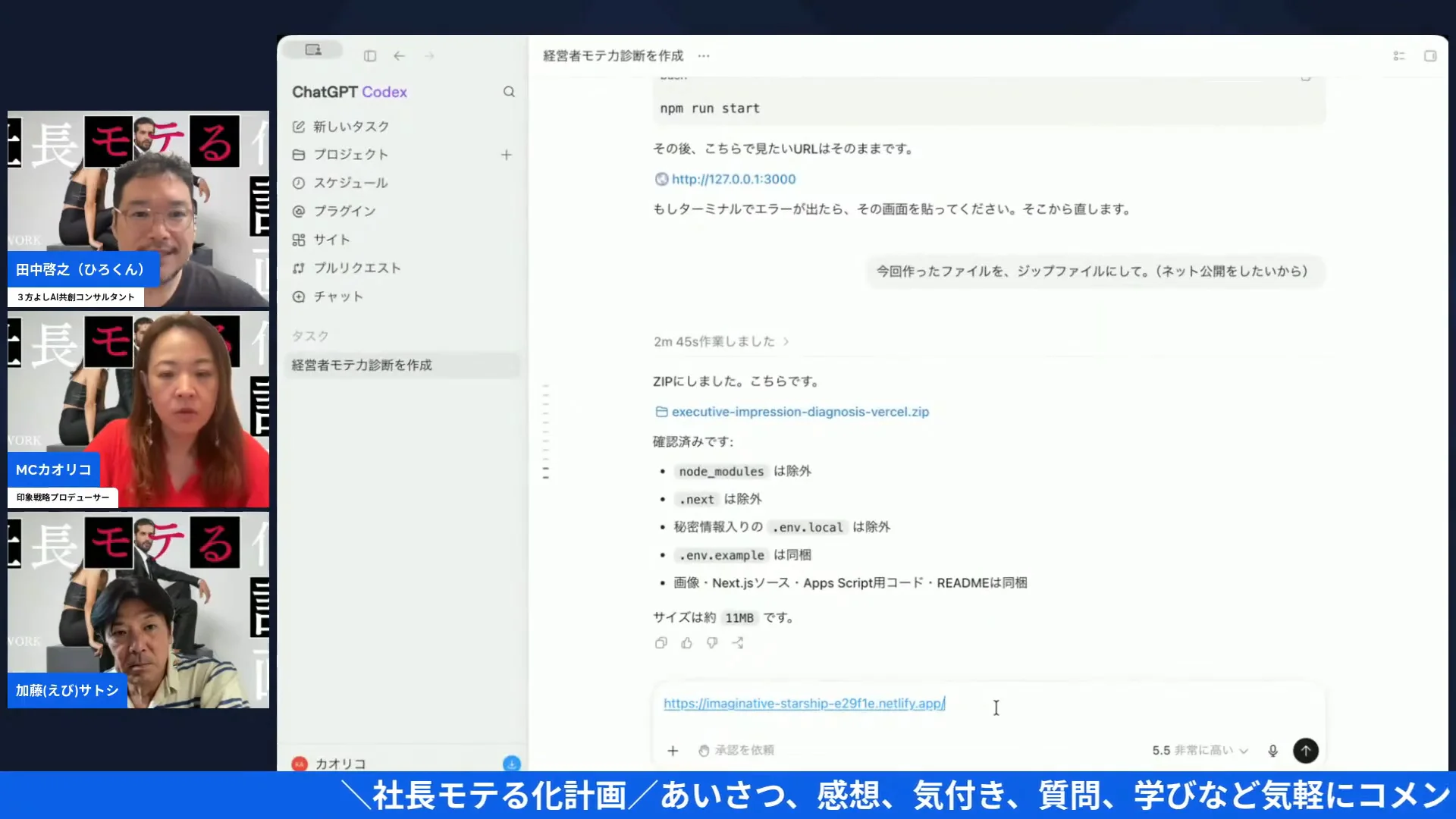1456x819 pixels.
Task: Click the window switcher icon at top left
Action: click(x=313, y=50)
